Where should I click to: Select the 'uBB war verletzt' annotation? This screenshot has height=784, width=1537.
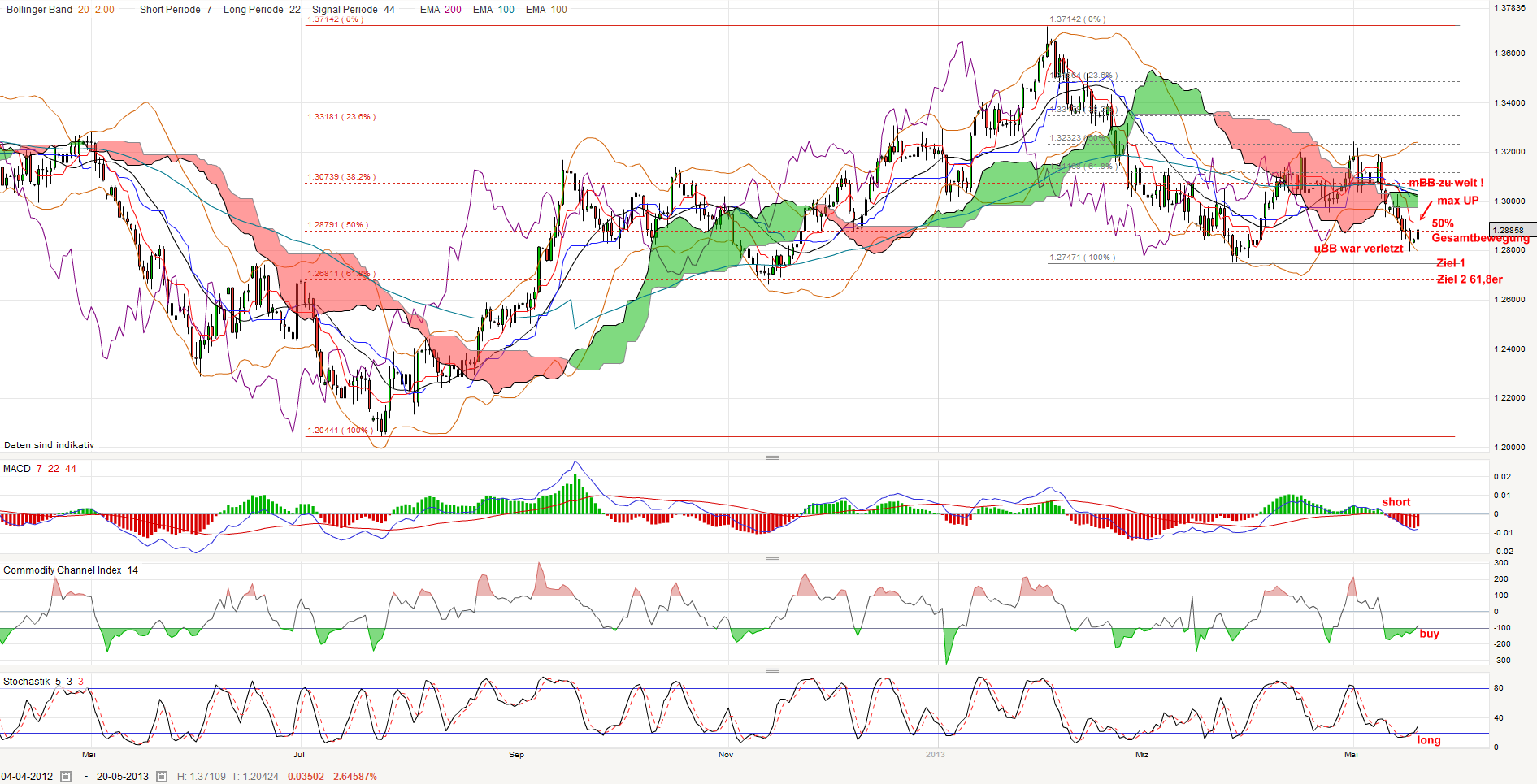tap(1358, 249)
